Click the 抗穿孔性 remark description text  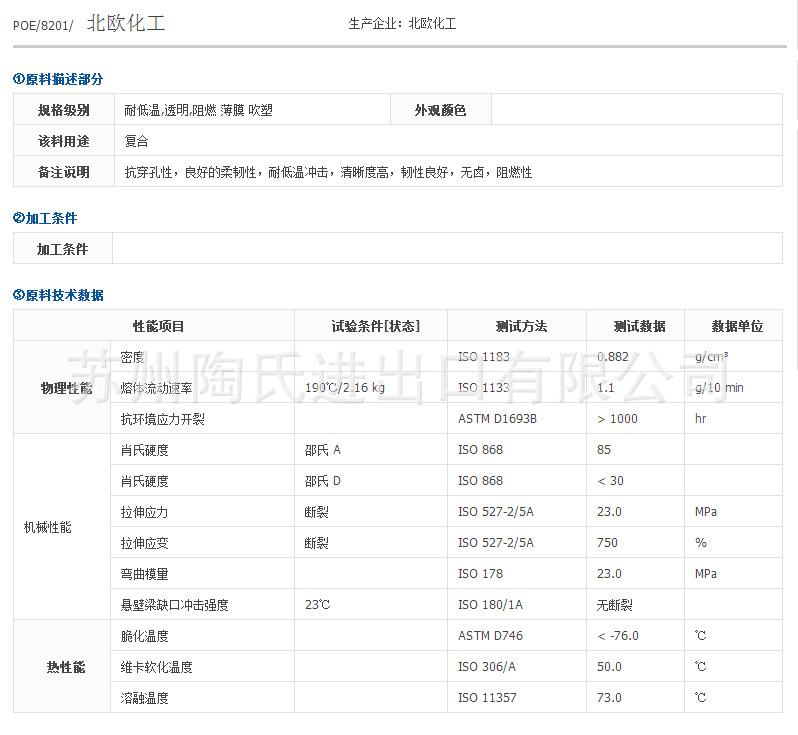pos(328,173)
